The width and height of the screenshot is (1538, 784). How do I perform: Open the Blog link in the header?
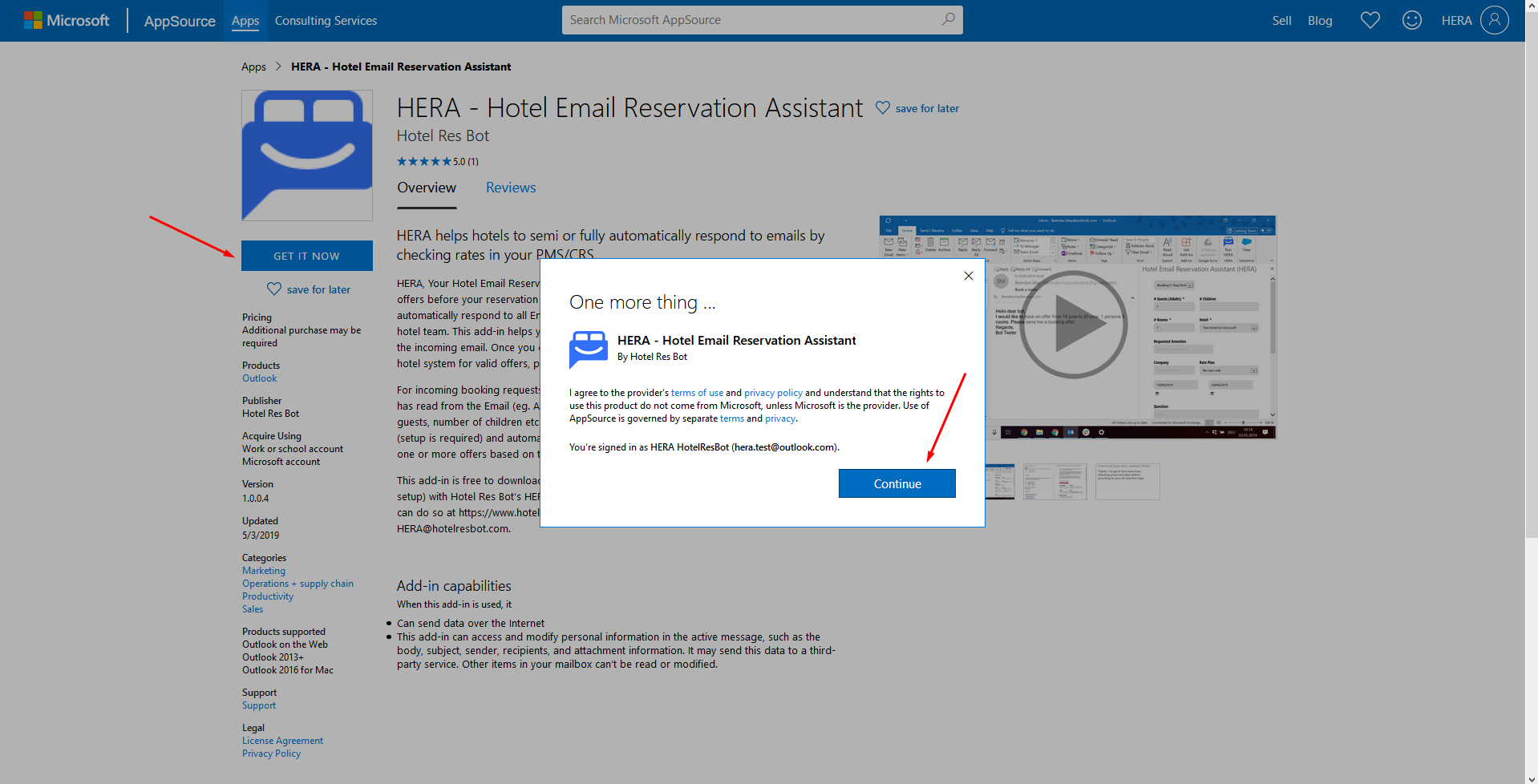click(x=1320, y=21)
